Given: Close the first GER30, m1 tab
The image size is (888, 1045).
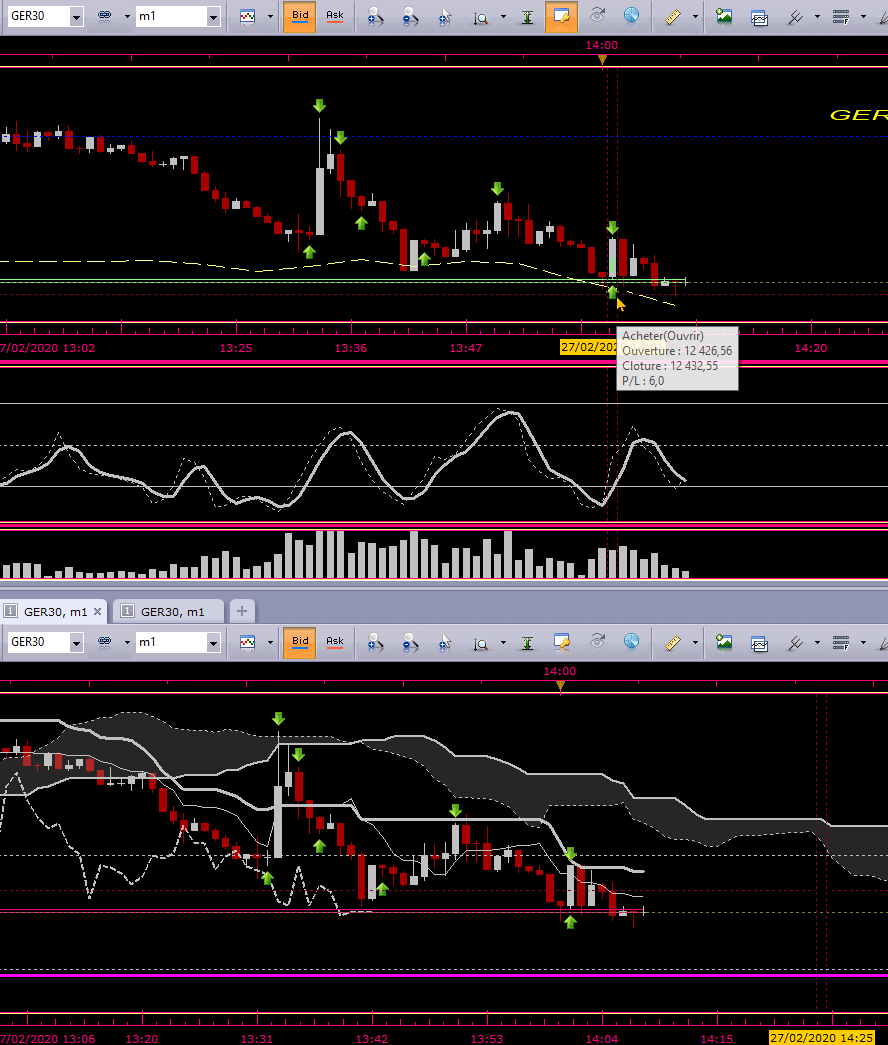Looking at the screenshot, I should pyautogui.click(x=97, y=611).
